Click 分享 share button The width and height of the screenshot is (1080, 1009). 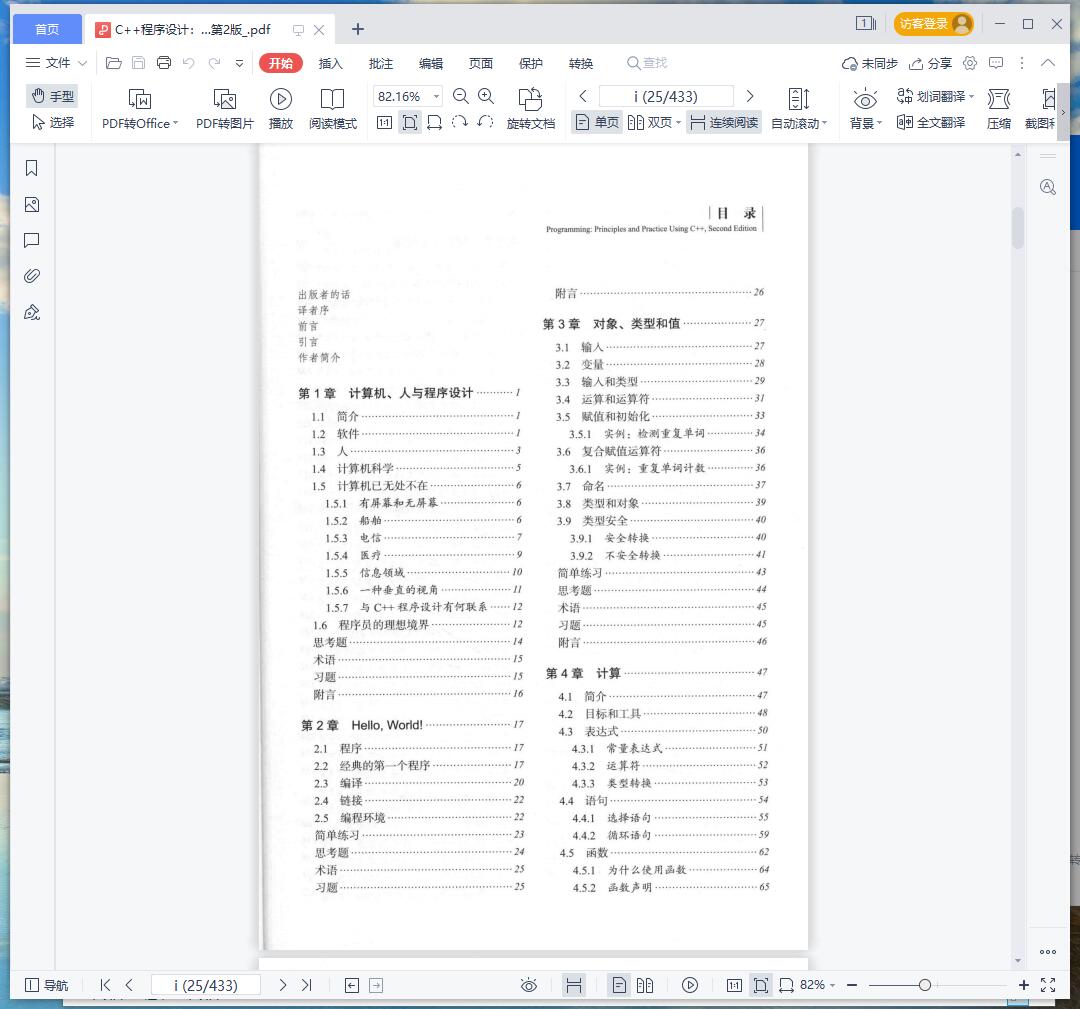pos(931,63)
